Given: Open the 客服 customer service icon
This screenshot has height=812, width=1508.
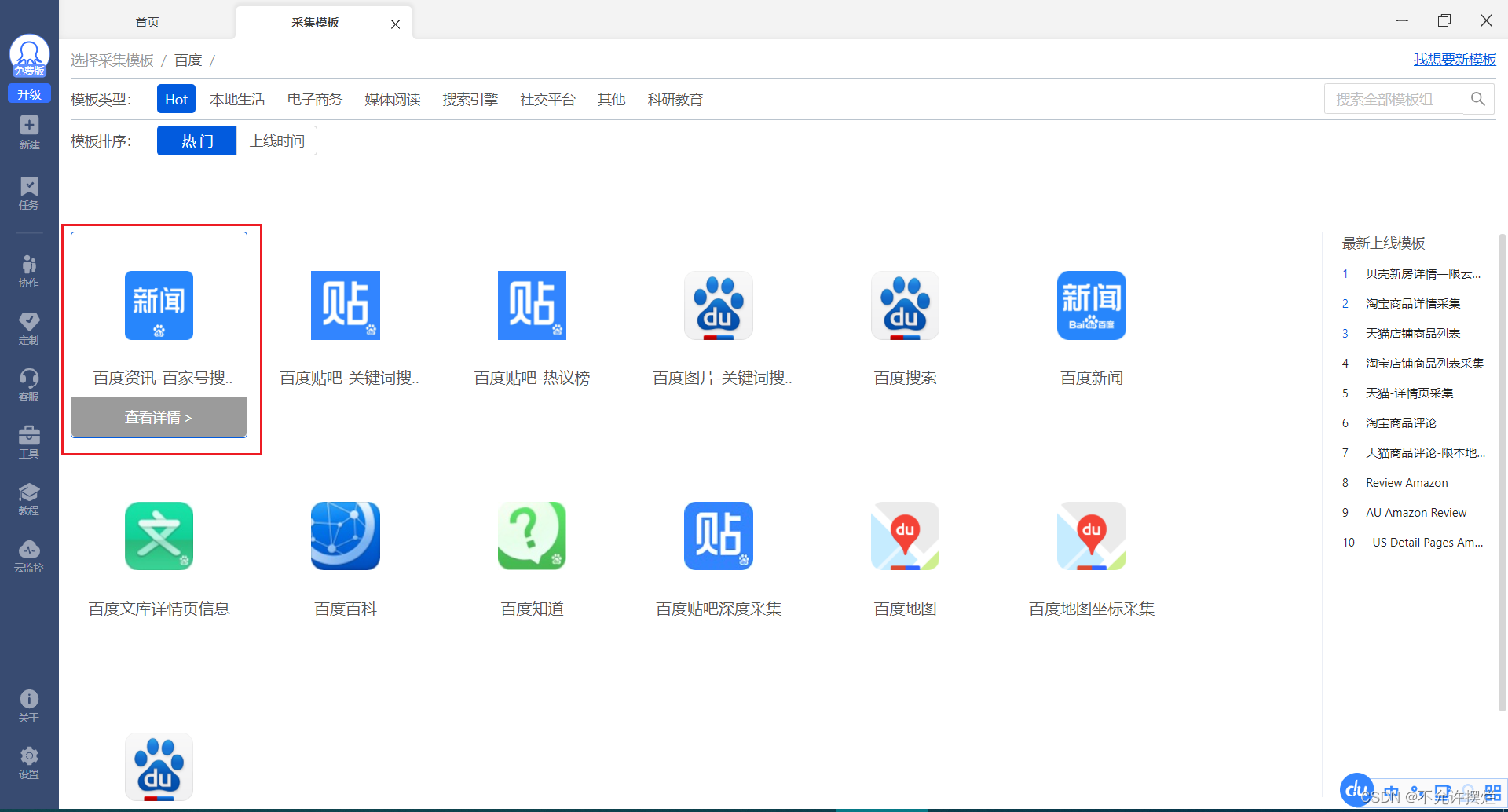Looking at the screenshot, I should tap(29, 385).
